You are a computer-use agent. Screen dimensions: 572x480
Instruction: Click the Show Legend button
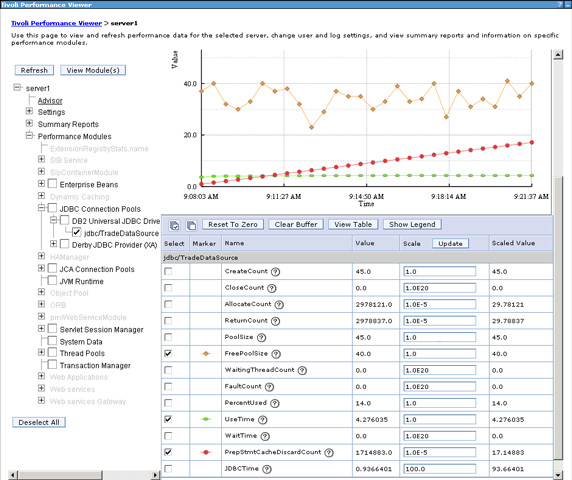click(412, 224)
